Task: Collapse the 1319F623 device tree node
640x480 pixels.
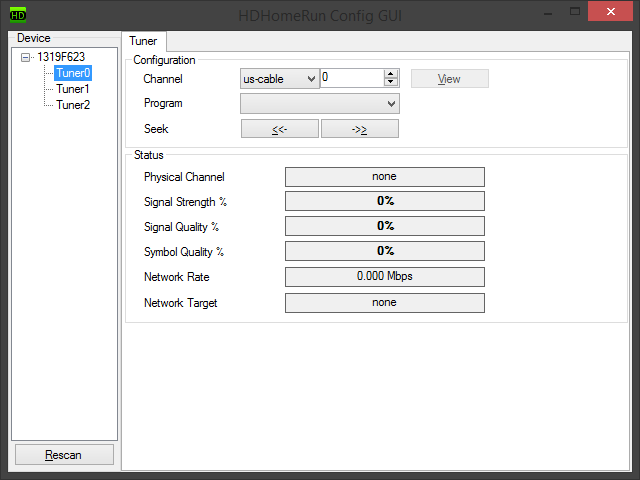Action: (x=25, y=57)
